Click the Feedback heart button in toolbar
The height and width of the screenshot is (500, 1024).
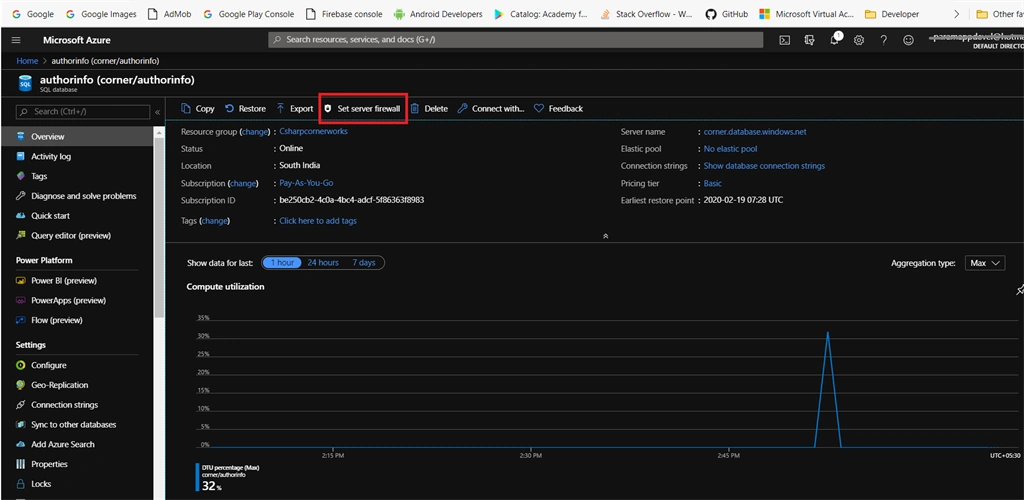(x=558, y=108)
